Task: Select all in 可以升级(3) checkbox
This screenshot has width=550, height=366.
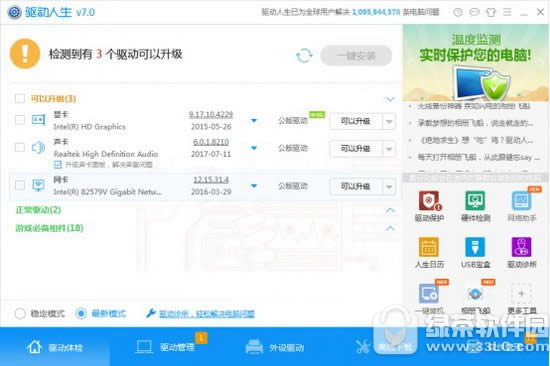Action: click(20, 99)
